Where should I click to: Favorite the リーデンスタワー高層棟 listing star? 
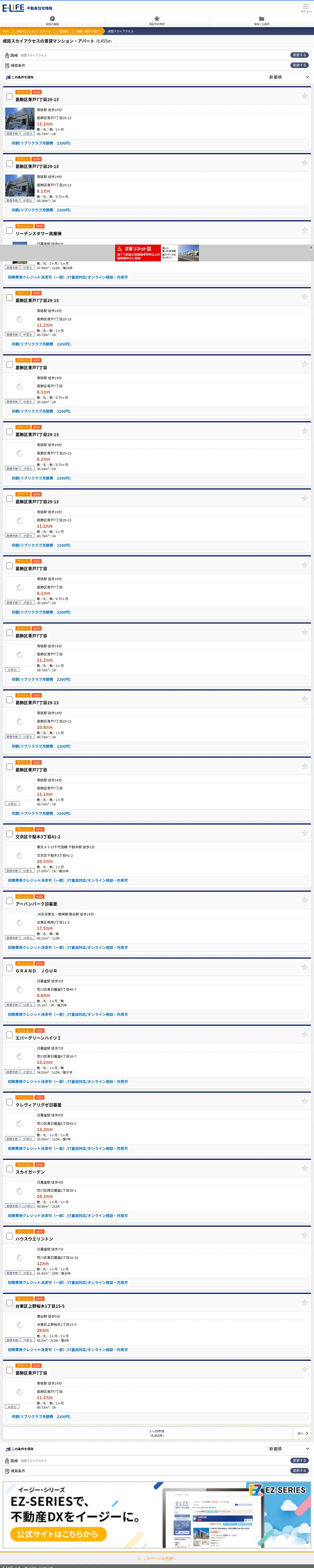[x=304, y=230]
